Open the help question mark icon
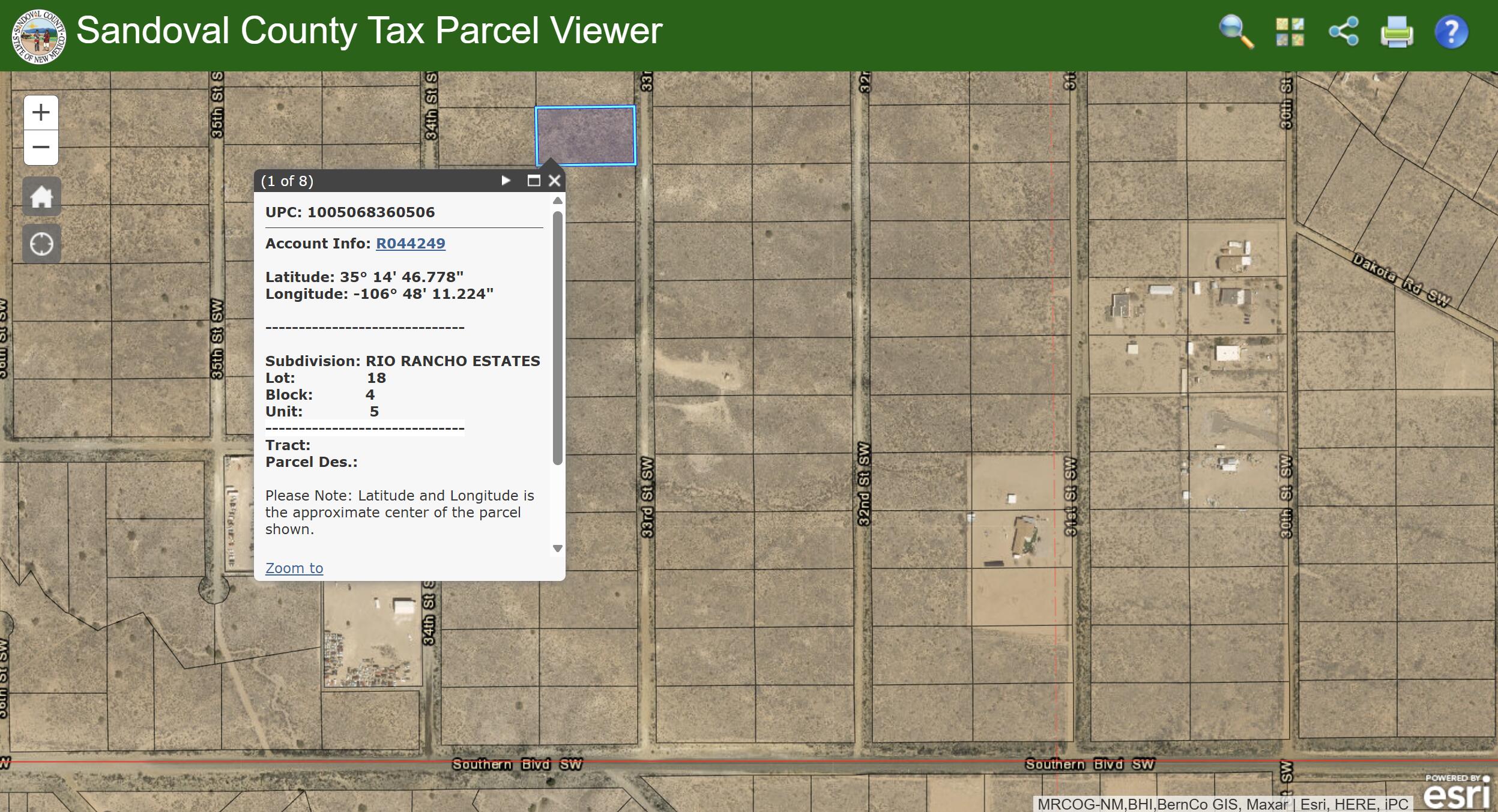 [x=1451, y=32]
